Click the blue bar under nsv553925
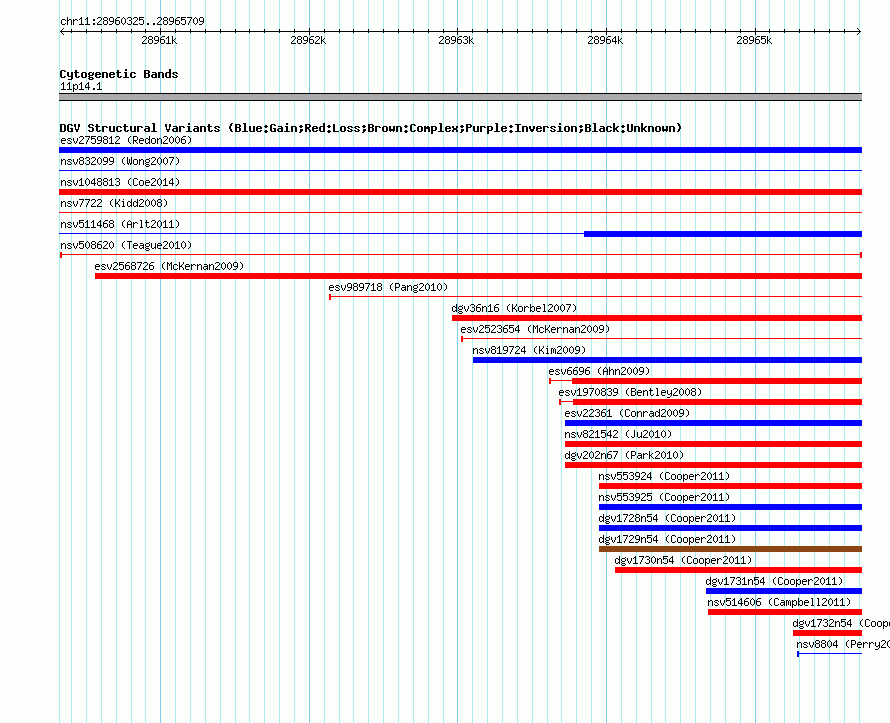Viewport: 890px width, 723px height. click(731, 507)
